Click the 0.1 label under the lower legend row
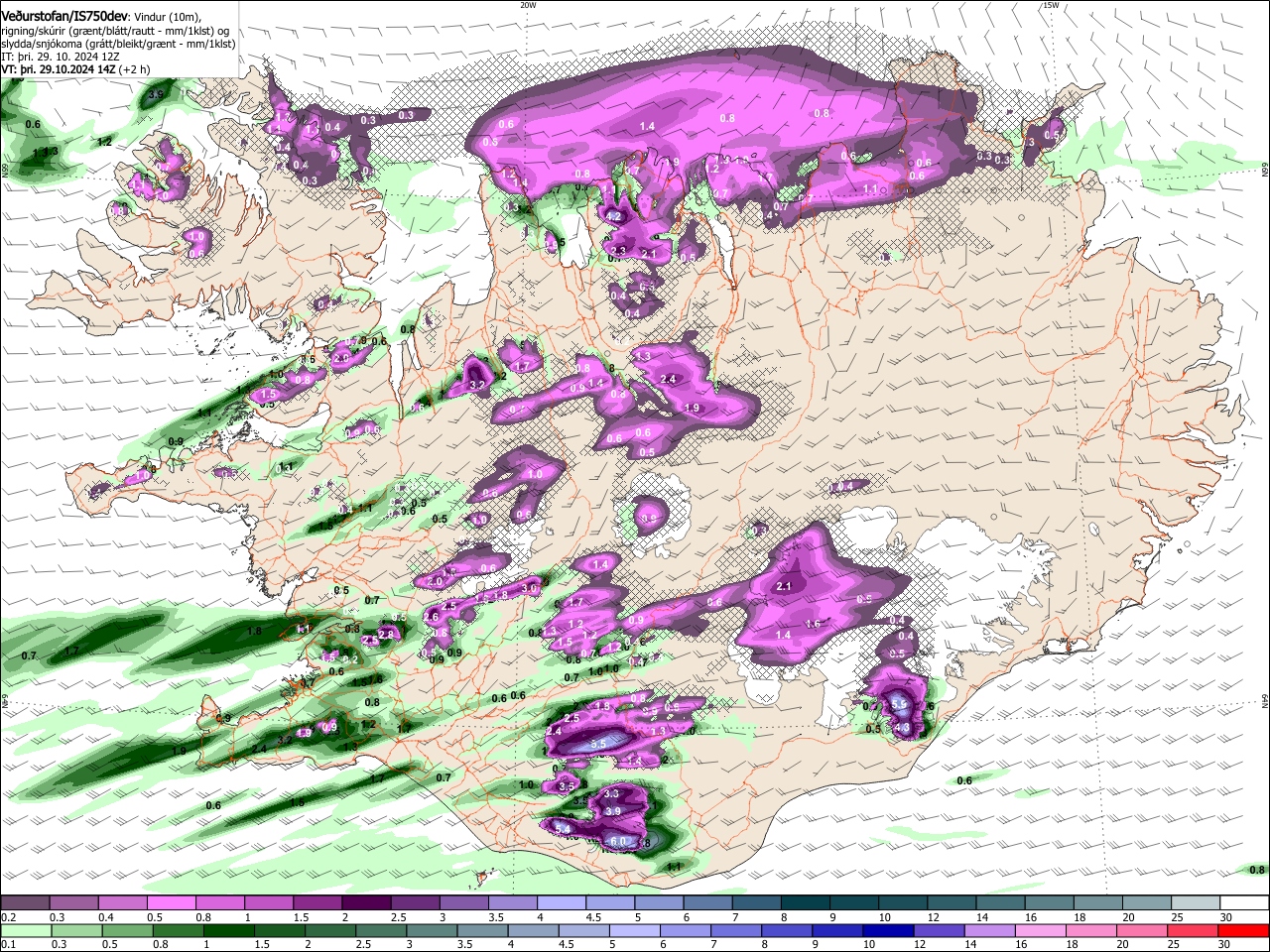 pyautogui.click(x=9, y=945)
